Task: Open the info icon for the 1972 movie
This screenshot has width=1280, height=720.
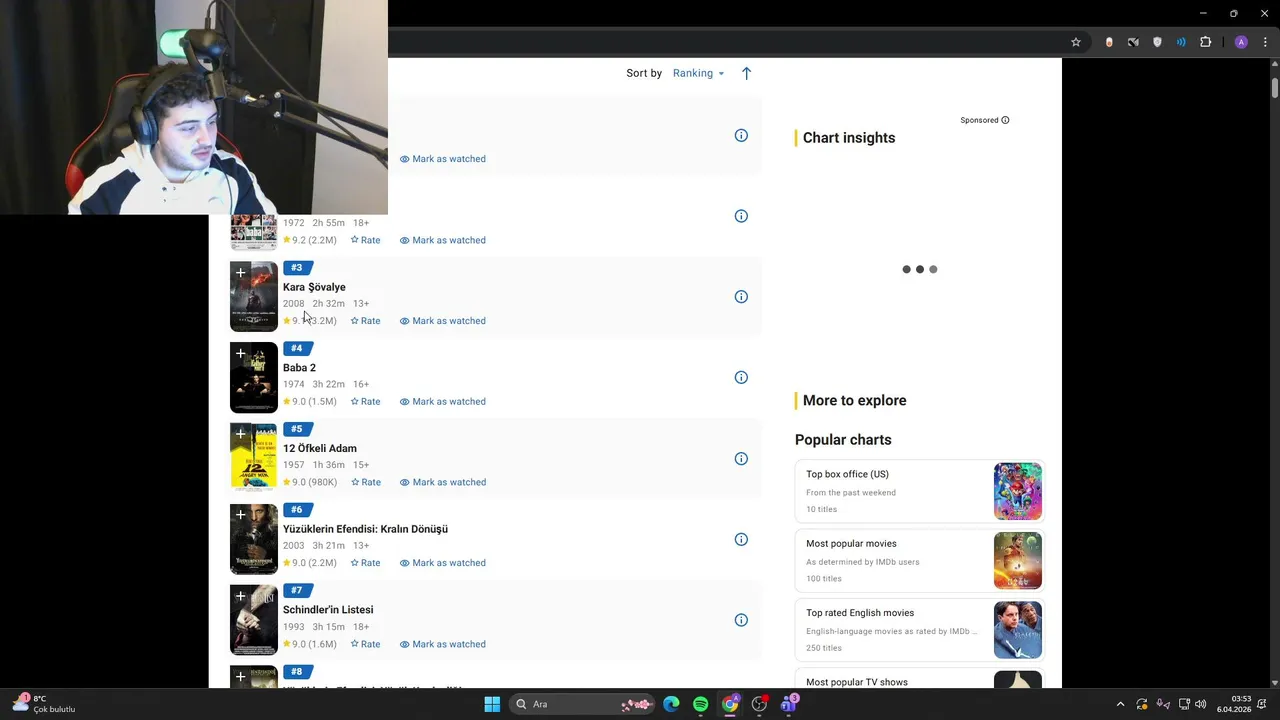Action: (741, 216)
